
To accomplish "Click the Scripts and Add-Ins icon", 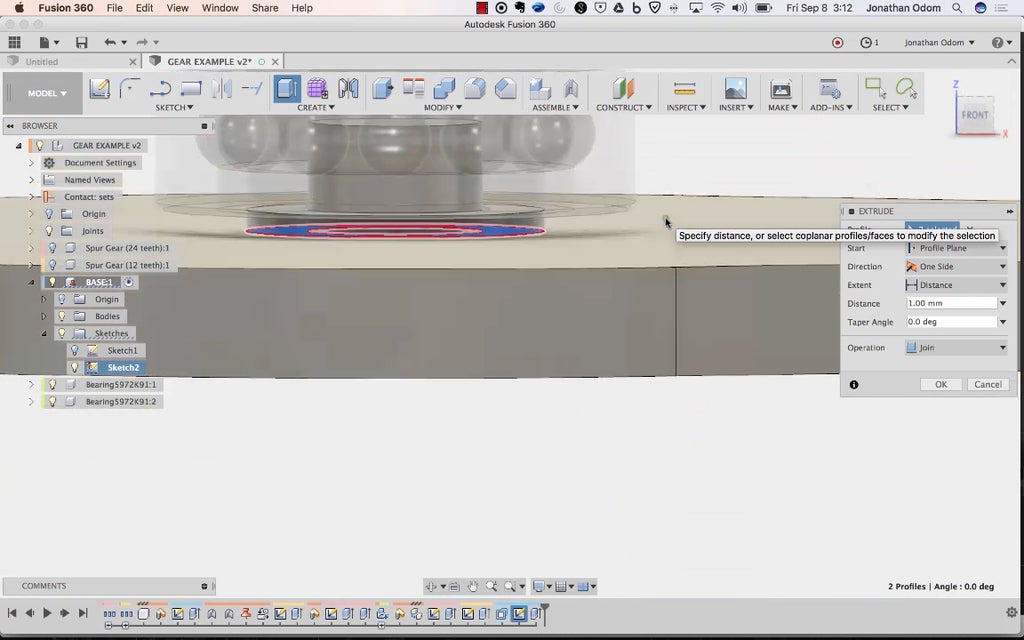I will pyautogui.click(x=830, y=88).
